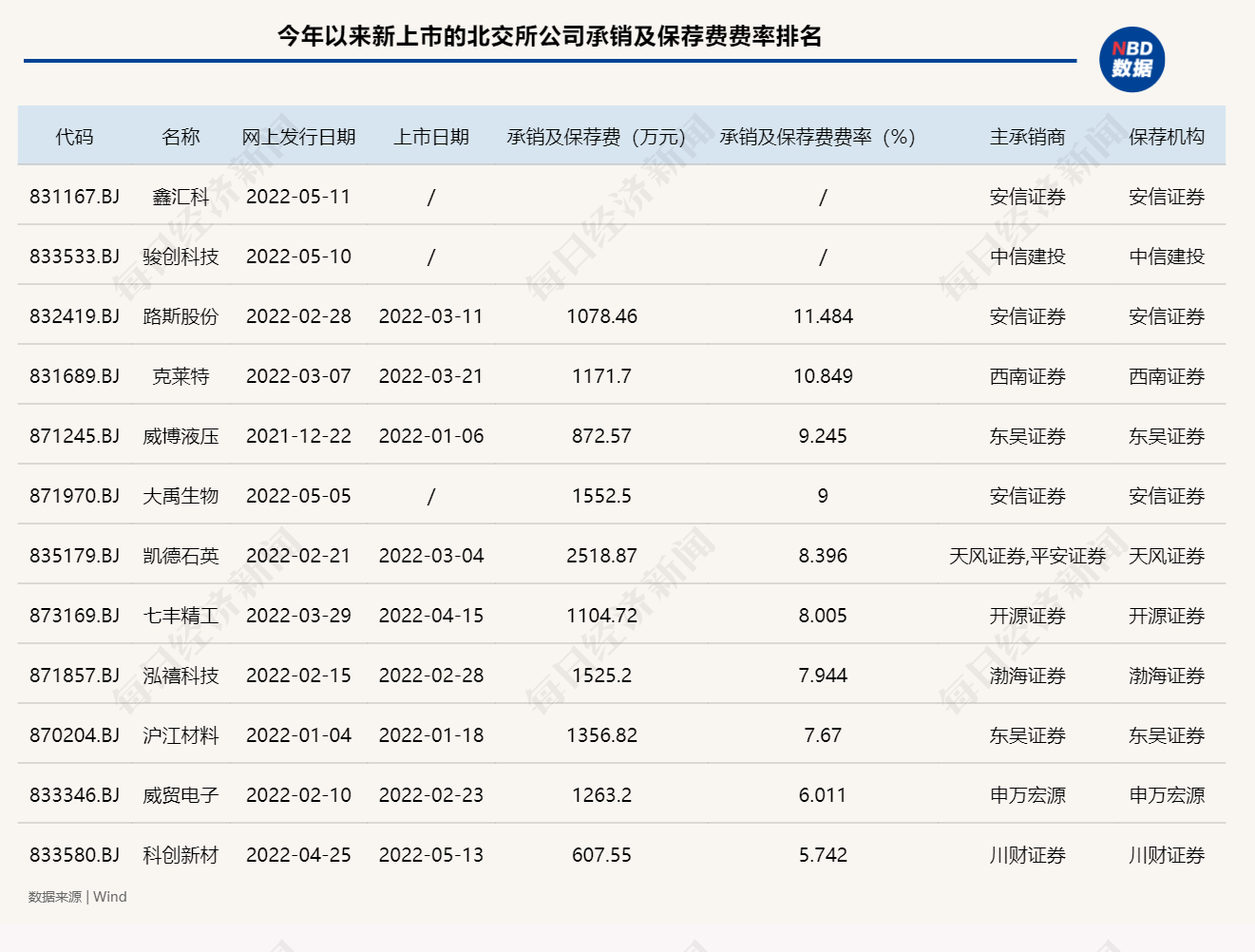Click listing date 2022-04-15
Viewport: 1255px width, 952px height.
pos(431,616)
